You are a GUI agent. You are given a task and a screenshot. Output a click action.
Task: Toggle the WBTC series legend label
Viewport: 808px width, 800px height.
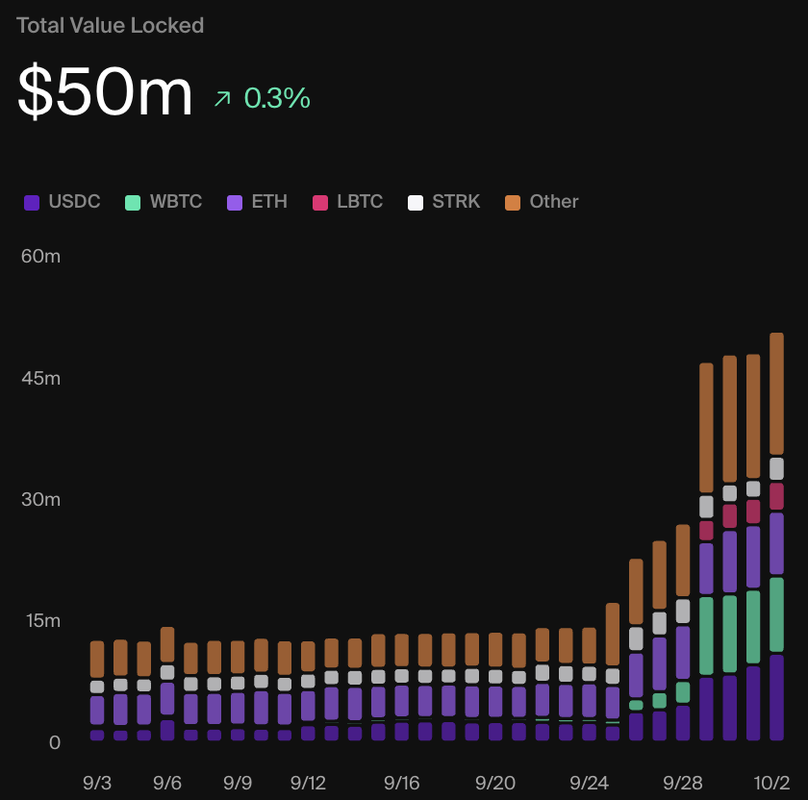coord(175,202)
